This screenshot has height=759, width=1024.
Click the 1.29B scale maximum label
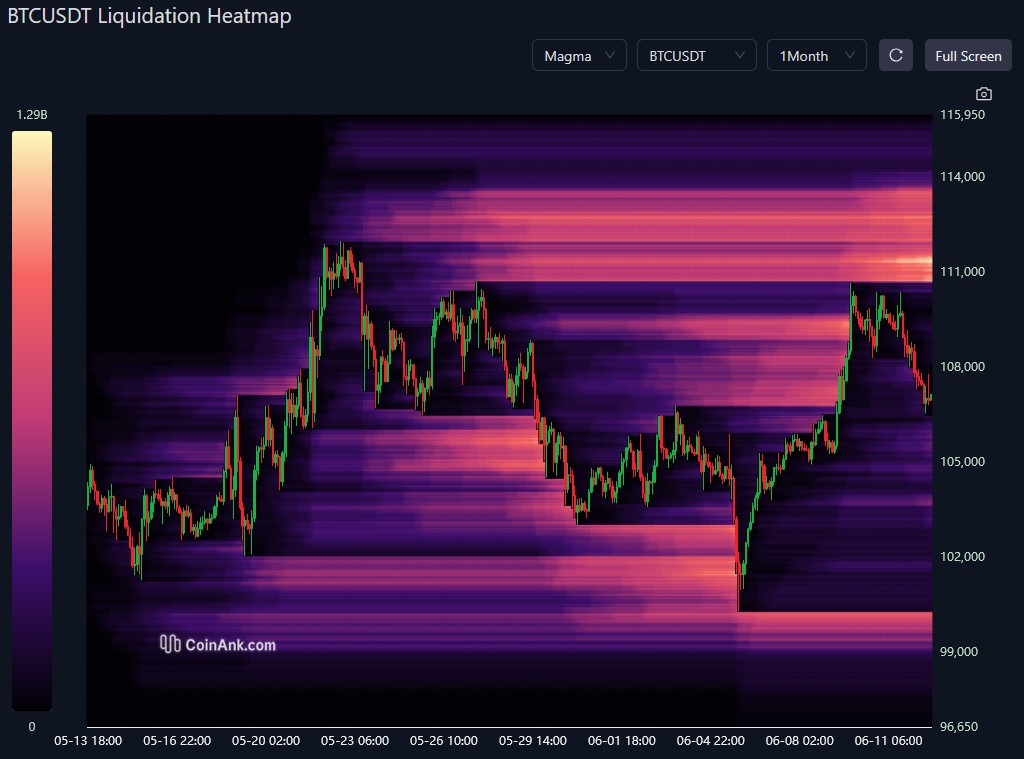tap(32, 115)
